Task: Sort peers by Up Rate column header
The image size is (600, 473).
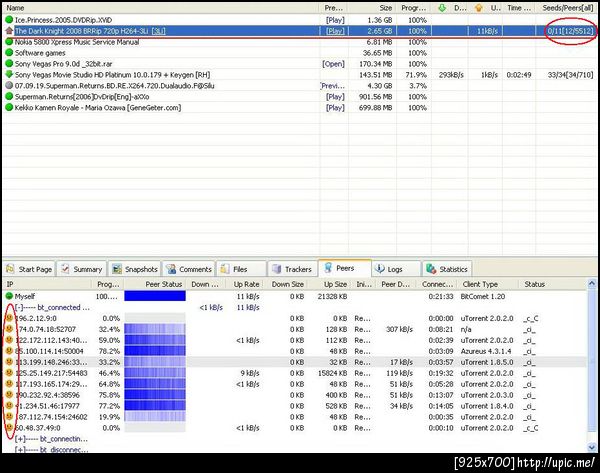Action: [x=244, y=284]
